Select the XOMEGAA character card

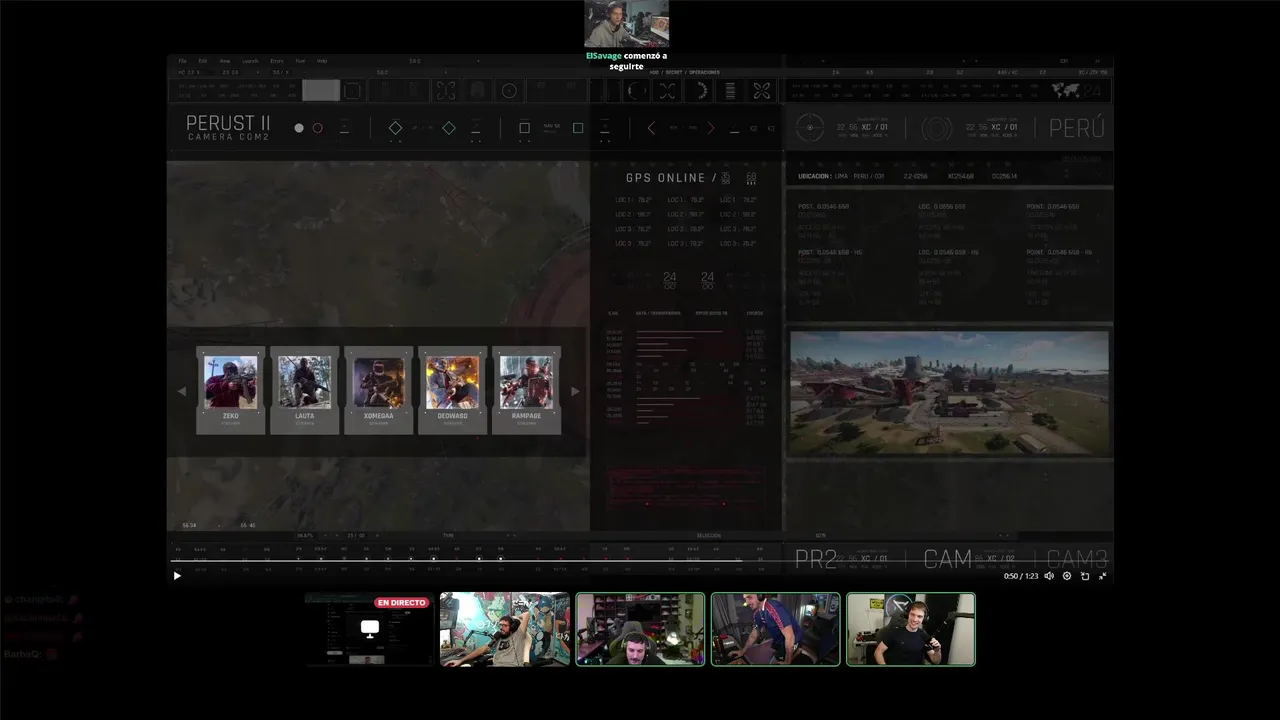click(x=379, y=390)
